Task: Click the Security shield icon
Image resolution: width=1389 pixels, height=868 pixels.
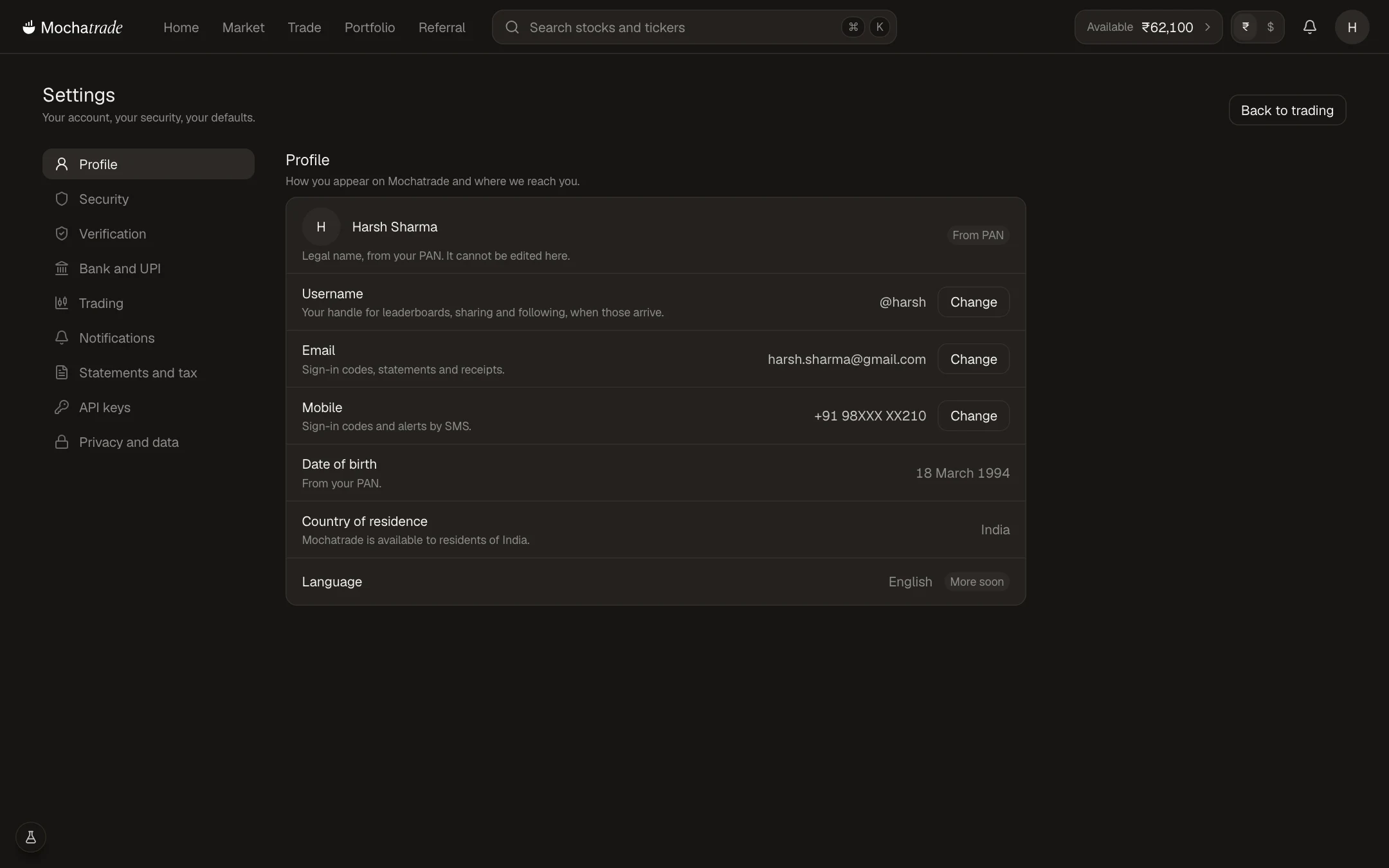Action: (62, 199)
